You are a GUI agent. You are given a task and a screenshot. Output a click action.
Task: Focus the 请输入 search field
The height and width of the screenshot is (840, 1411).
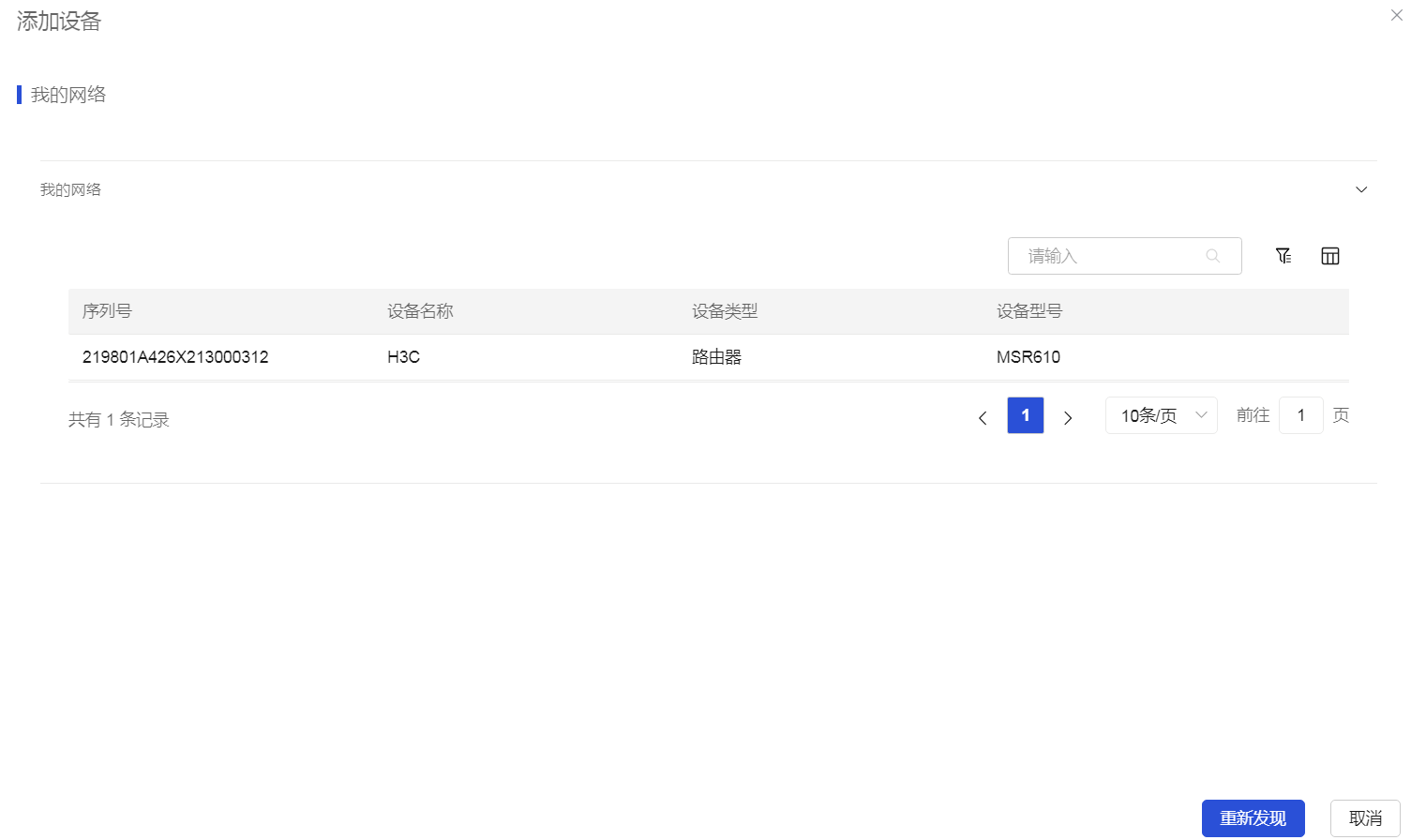[1111, 256]
